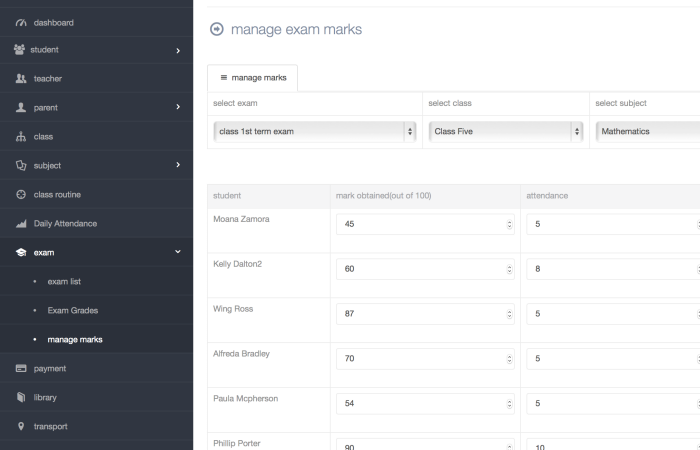700x450 pixels.
Task: Open the Class Five class dropdown
Action: 506,131
